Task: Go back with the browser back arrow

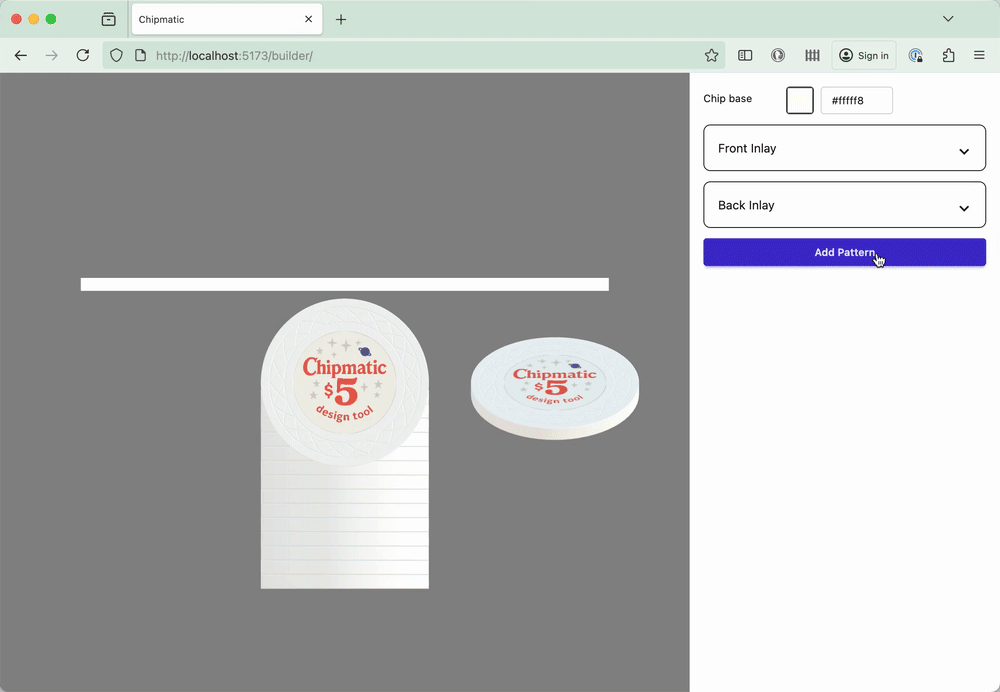Action: point(21,55)
